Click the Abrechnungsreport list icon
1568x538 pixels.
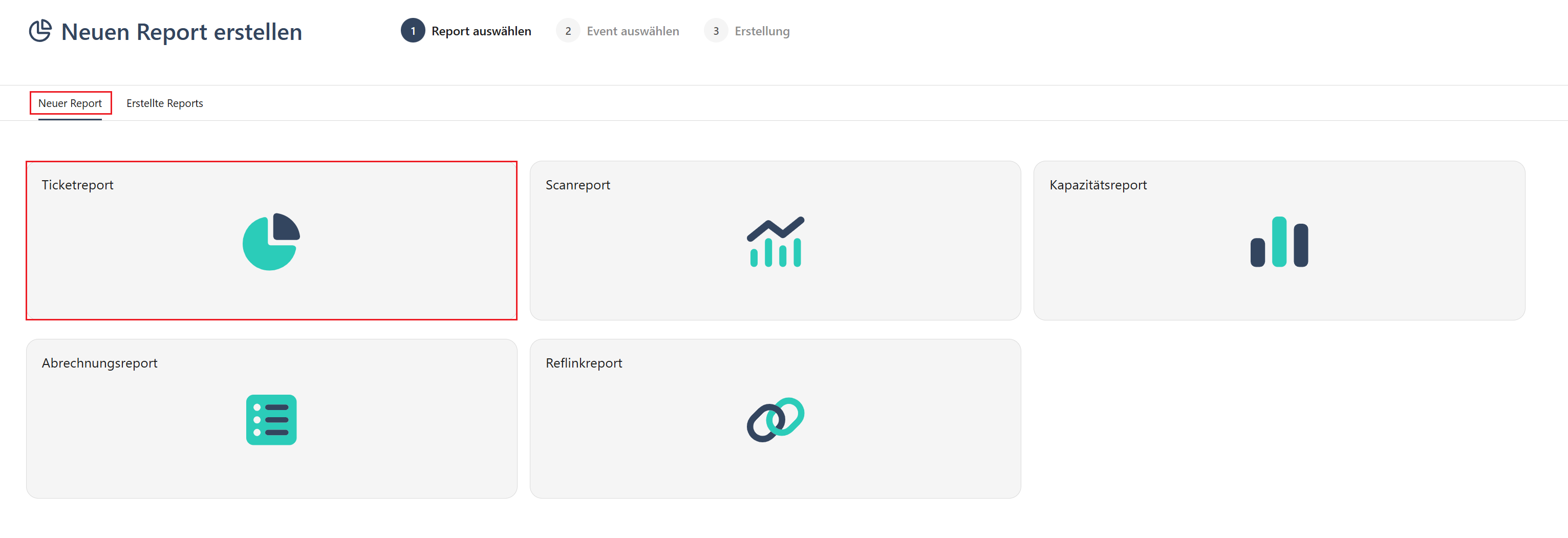click(x=271, y=419)
